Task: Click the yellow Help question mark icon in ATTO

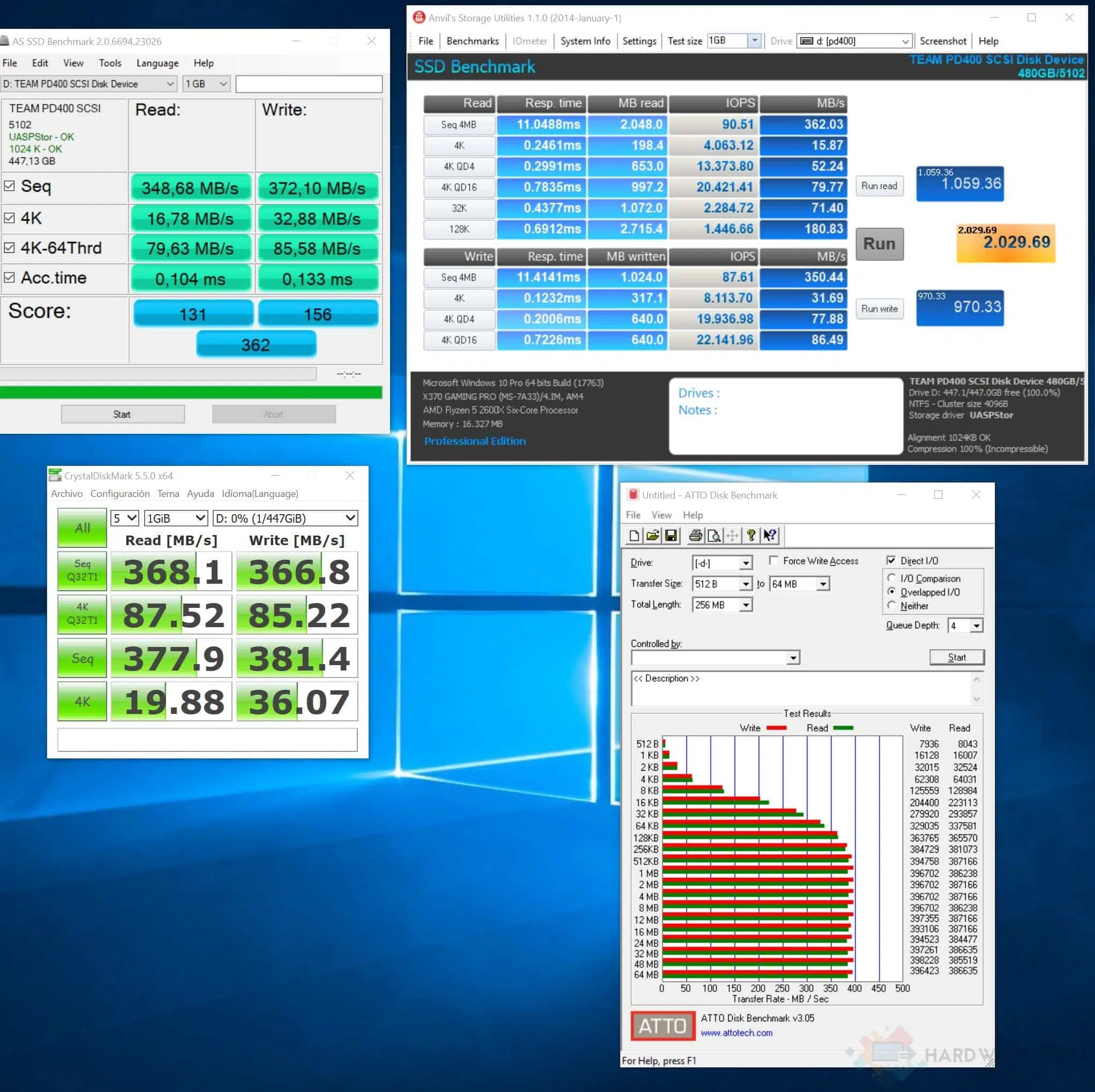Action: tap(751, 536)
